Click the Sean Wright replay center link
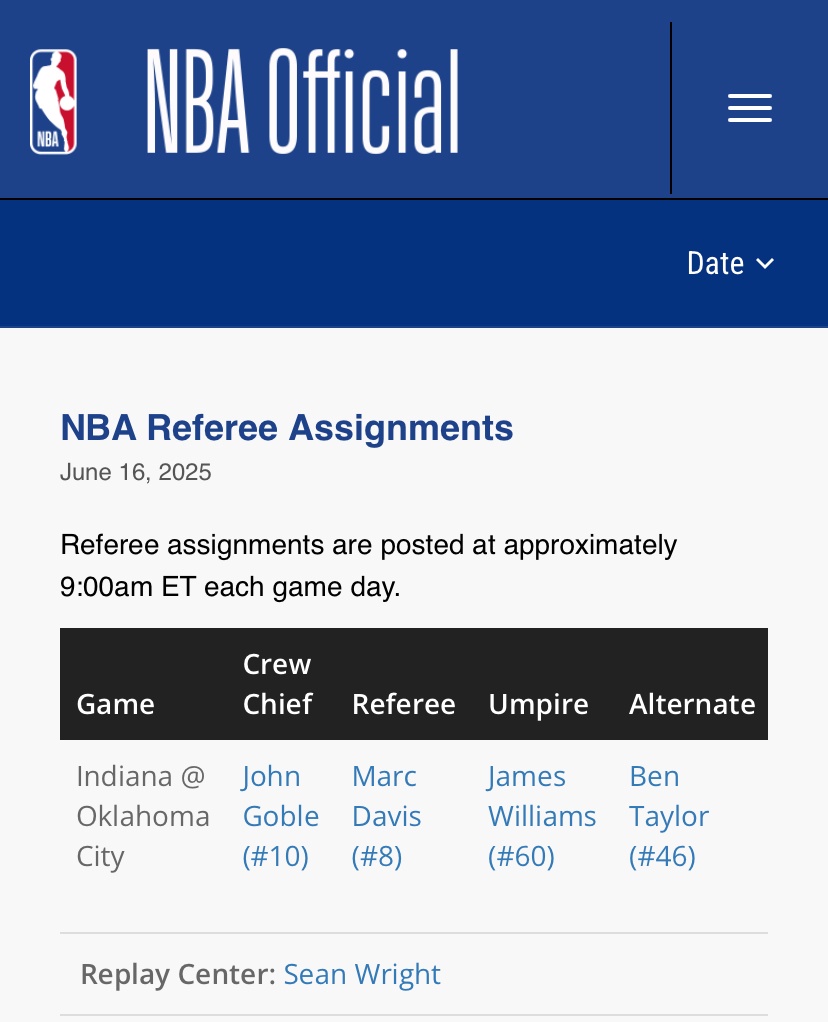Viewport: 828px width, 1022px height. tap(362, 974)
